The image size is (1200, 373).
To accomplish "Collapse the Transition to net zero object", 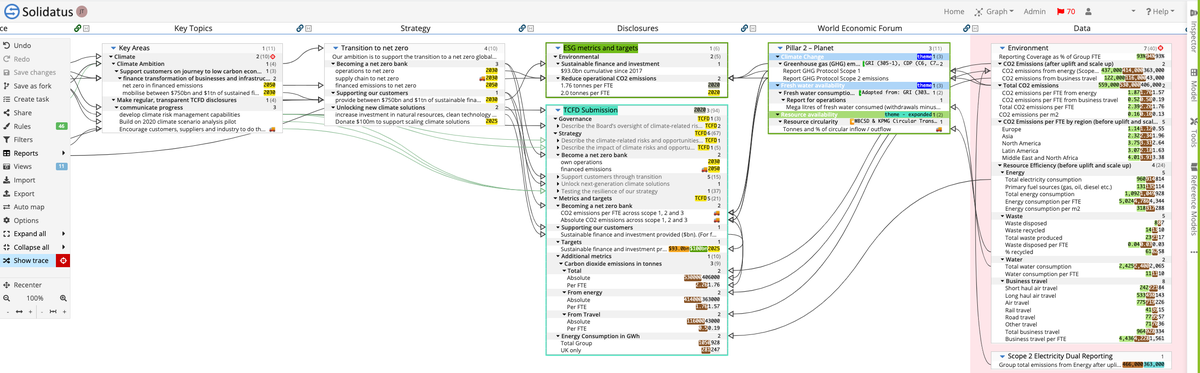I will 336,48.
